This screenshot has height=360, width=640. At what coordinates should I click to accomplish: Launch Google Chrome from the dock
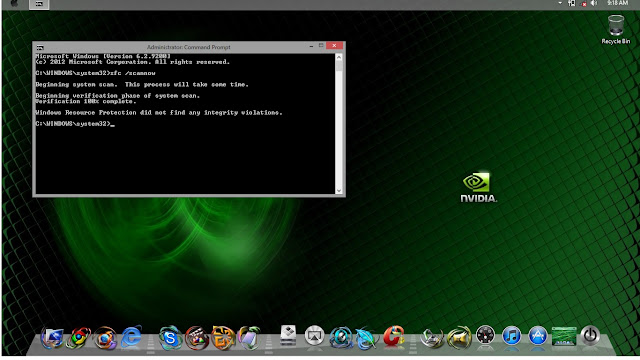point(78,338)
